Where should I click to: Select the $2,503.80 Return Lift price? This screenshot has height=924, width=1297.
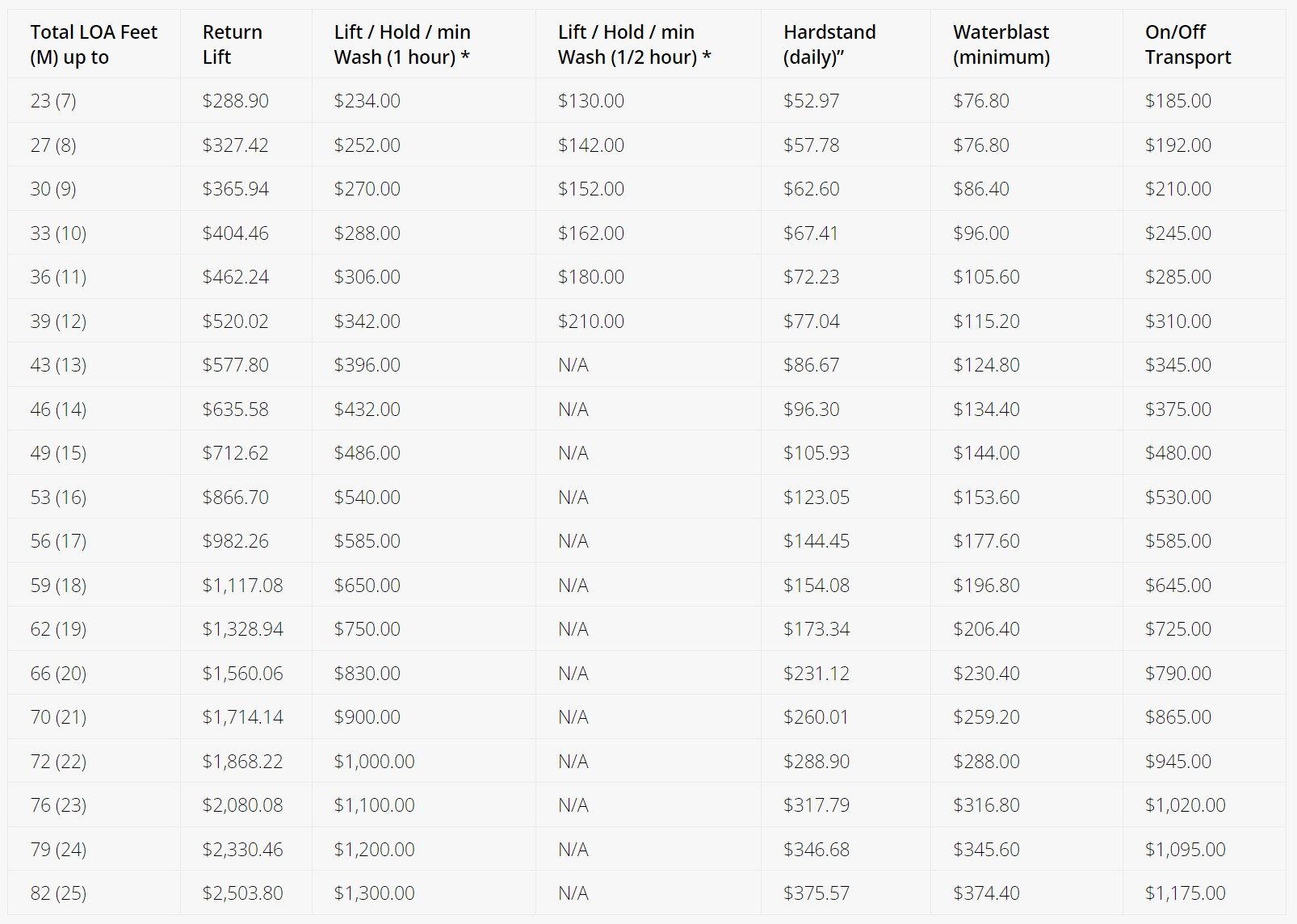coord(242,893)
